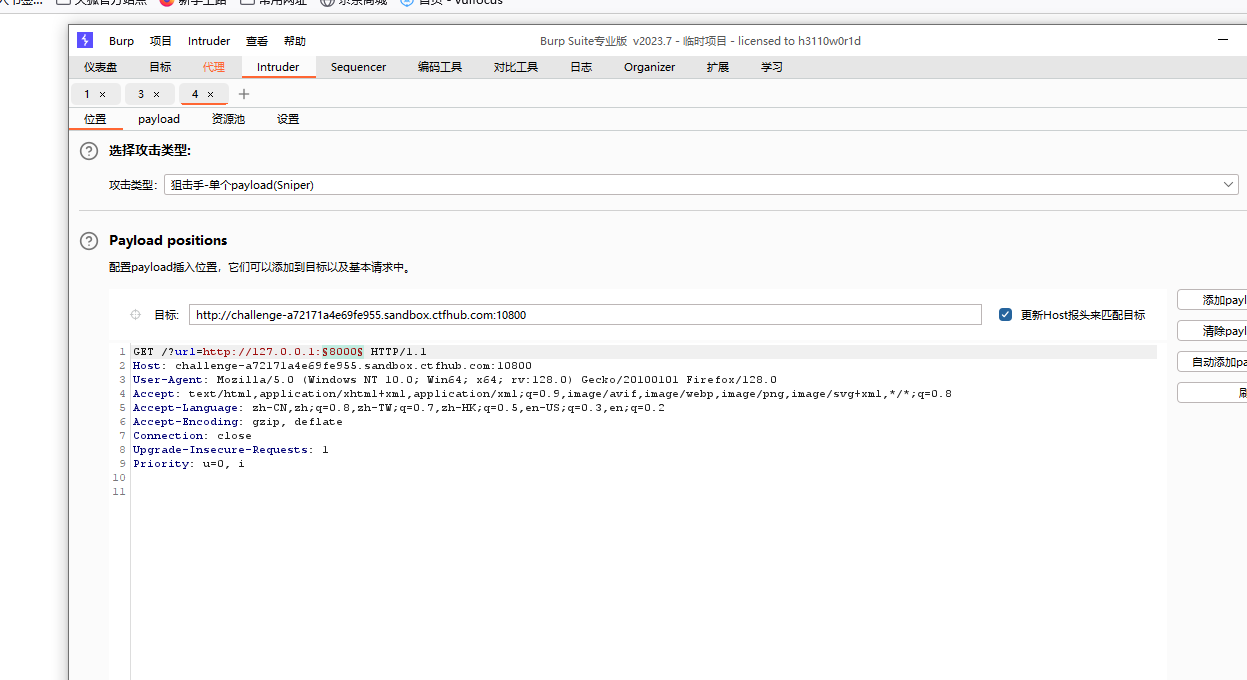Open help for Payload positions section
This screenshot has width=1247, height=680.
coord(89,241)
